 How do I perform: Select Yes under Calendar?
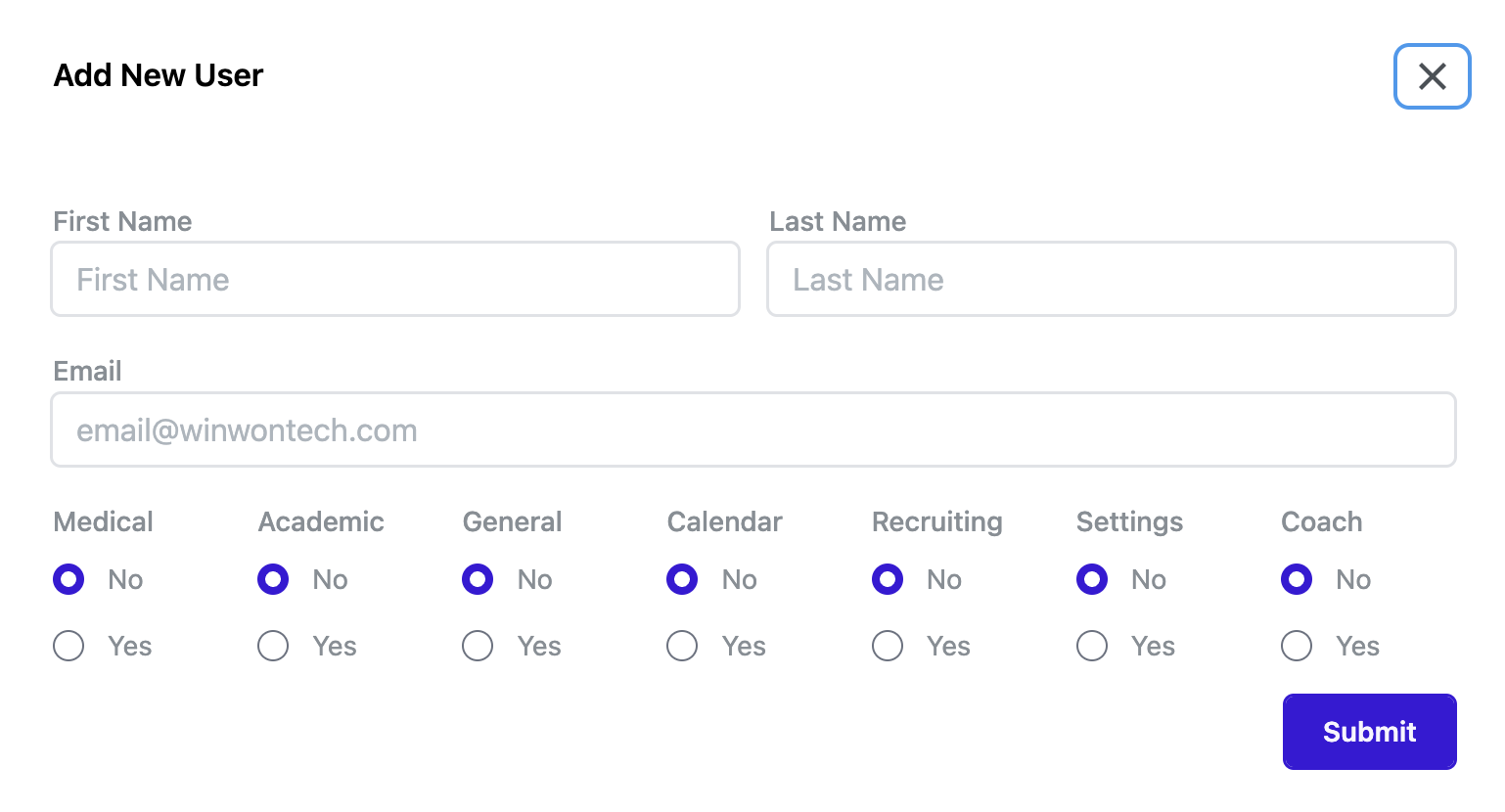682,646
